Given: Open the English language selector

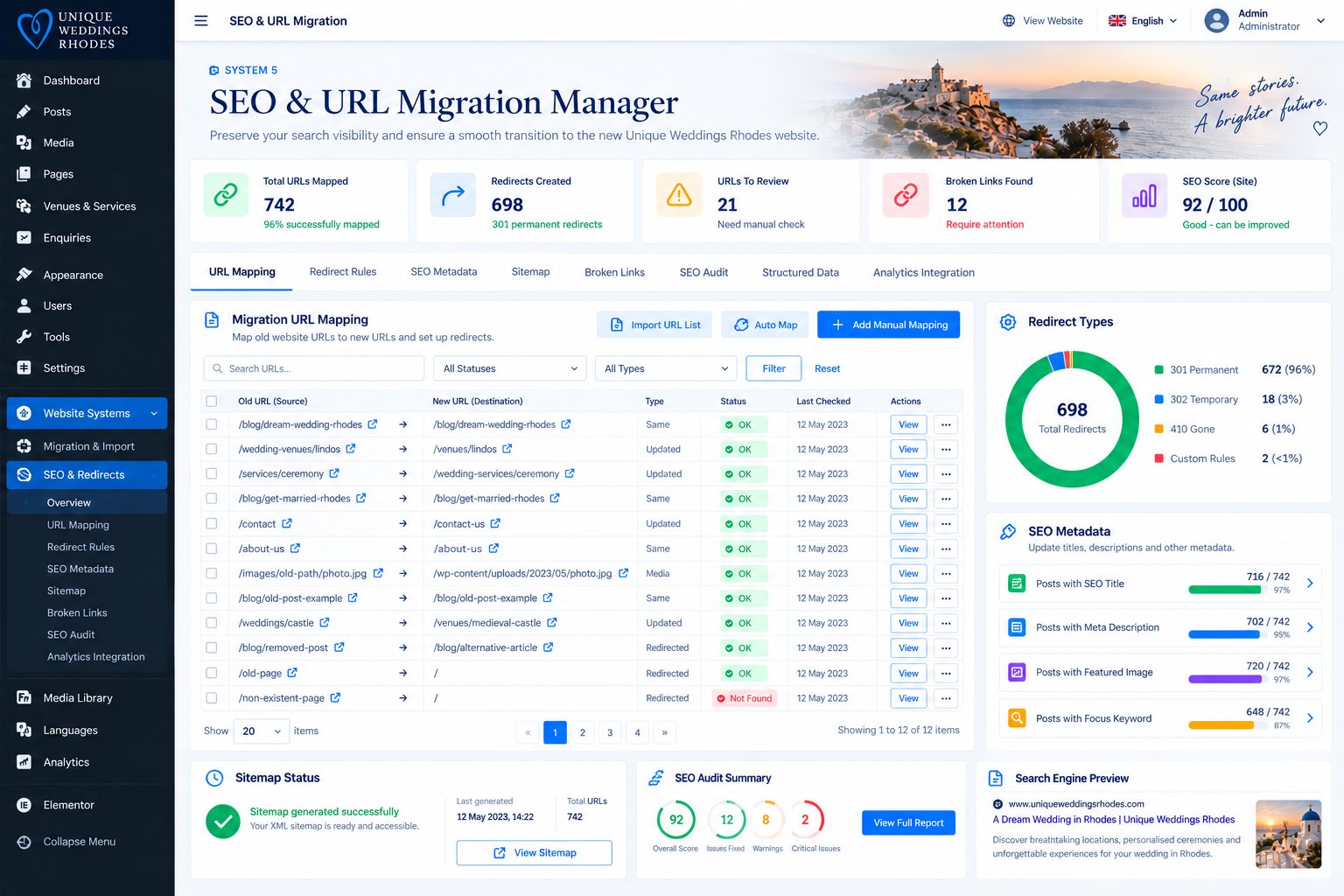Looking at the screenshot, I should (1143, 21).
